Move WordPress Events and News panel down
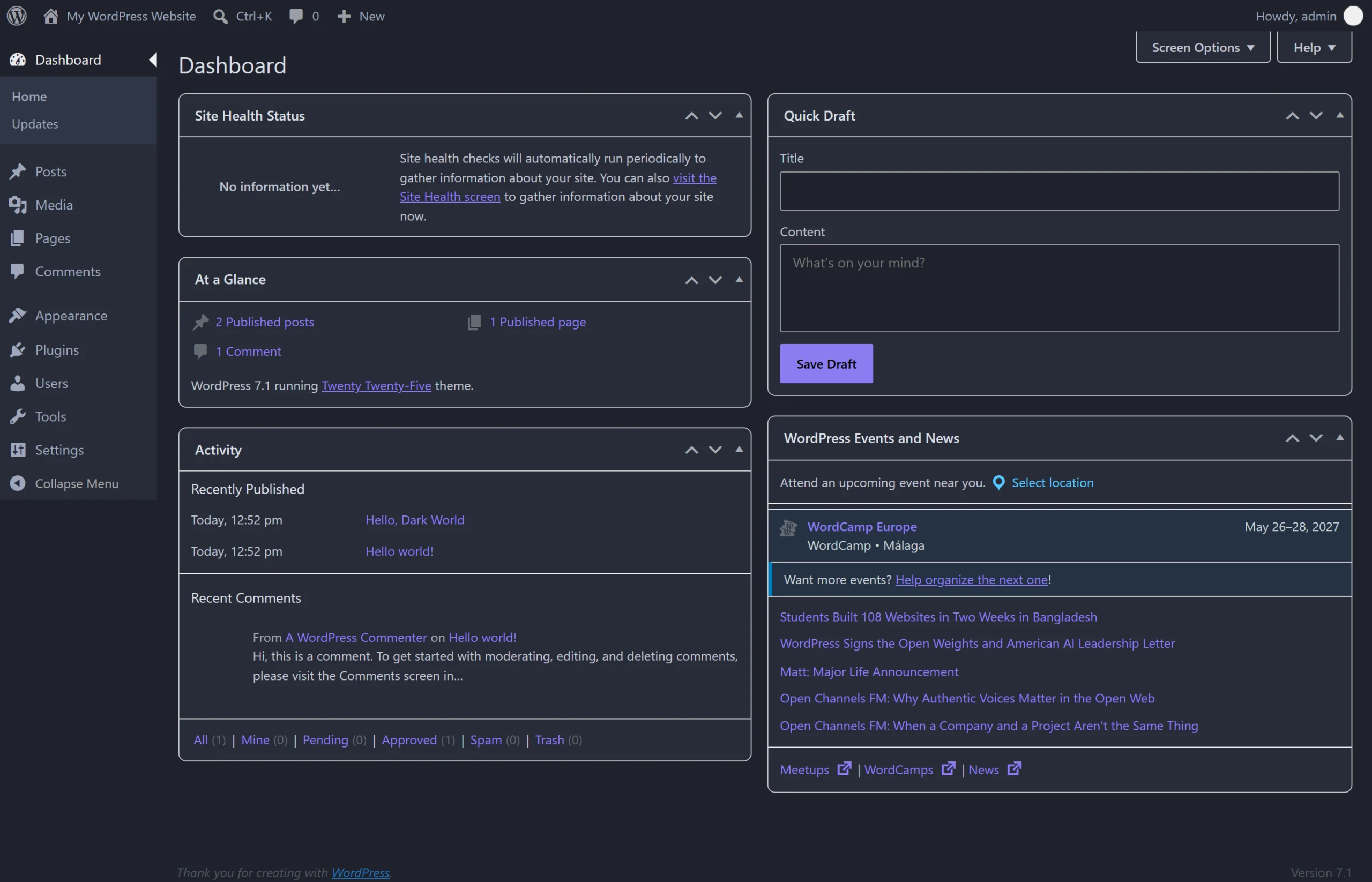 pyautogui.click(x=1315, y=438)
